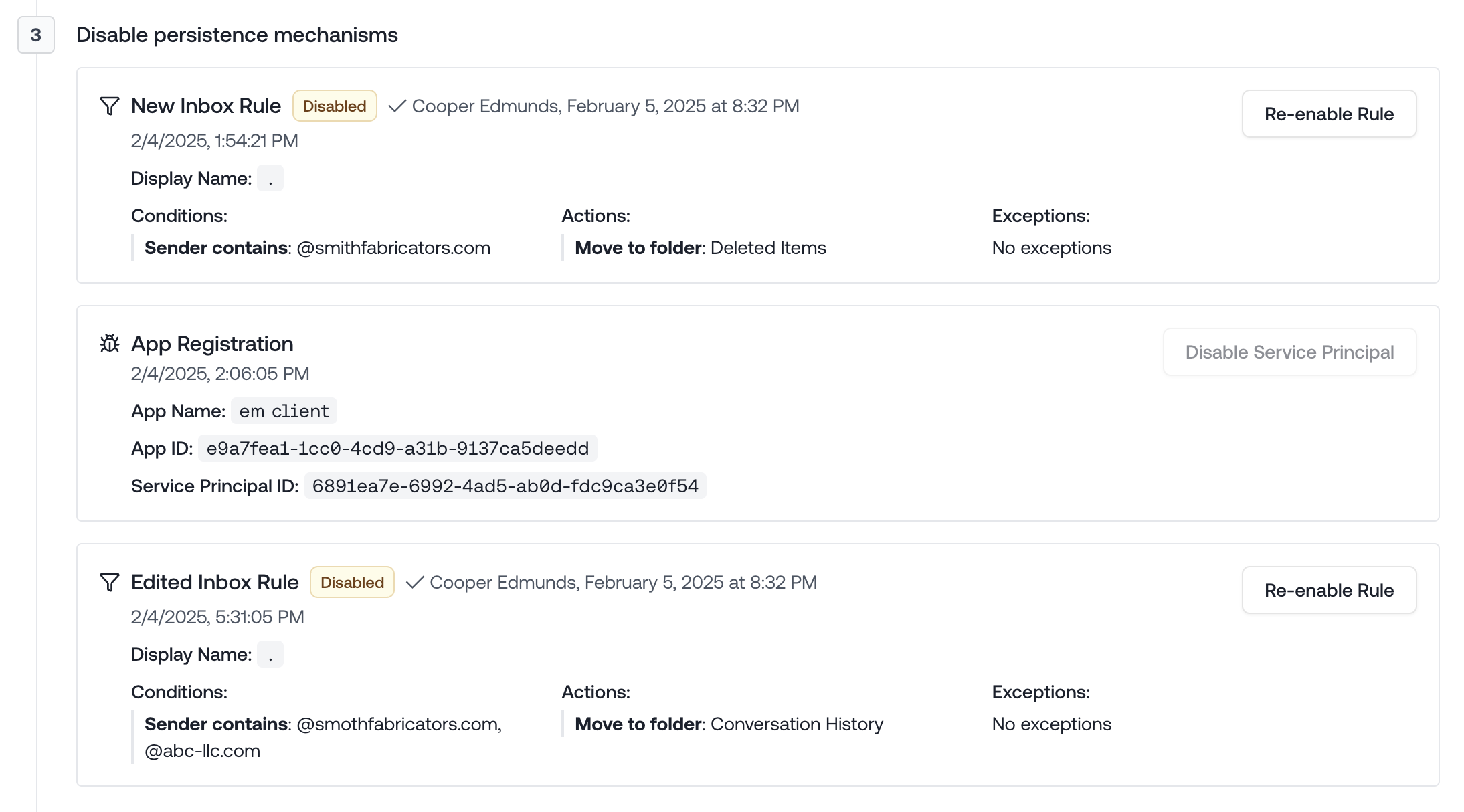Click the New Inbox Rule title
Viewport: 1464px width, 812px height.
[x=205, y=106]
